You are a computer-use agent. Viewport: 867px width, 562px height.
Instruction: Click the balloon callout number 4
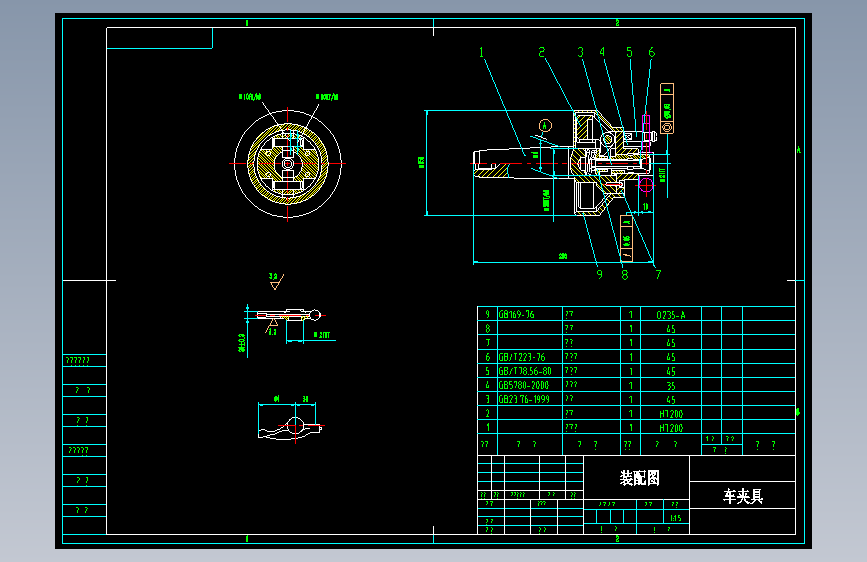tap(602, 52)
